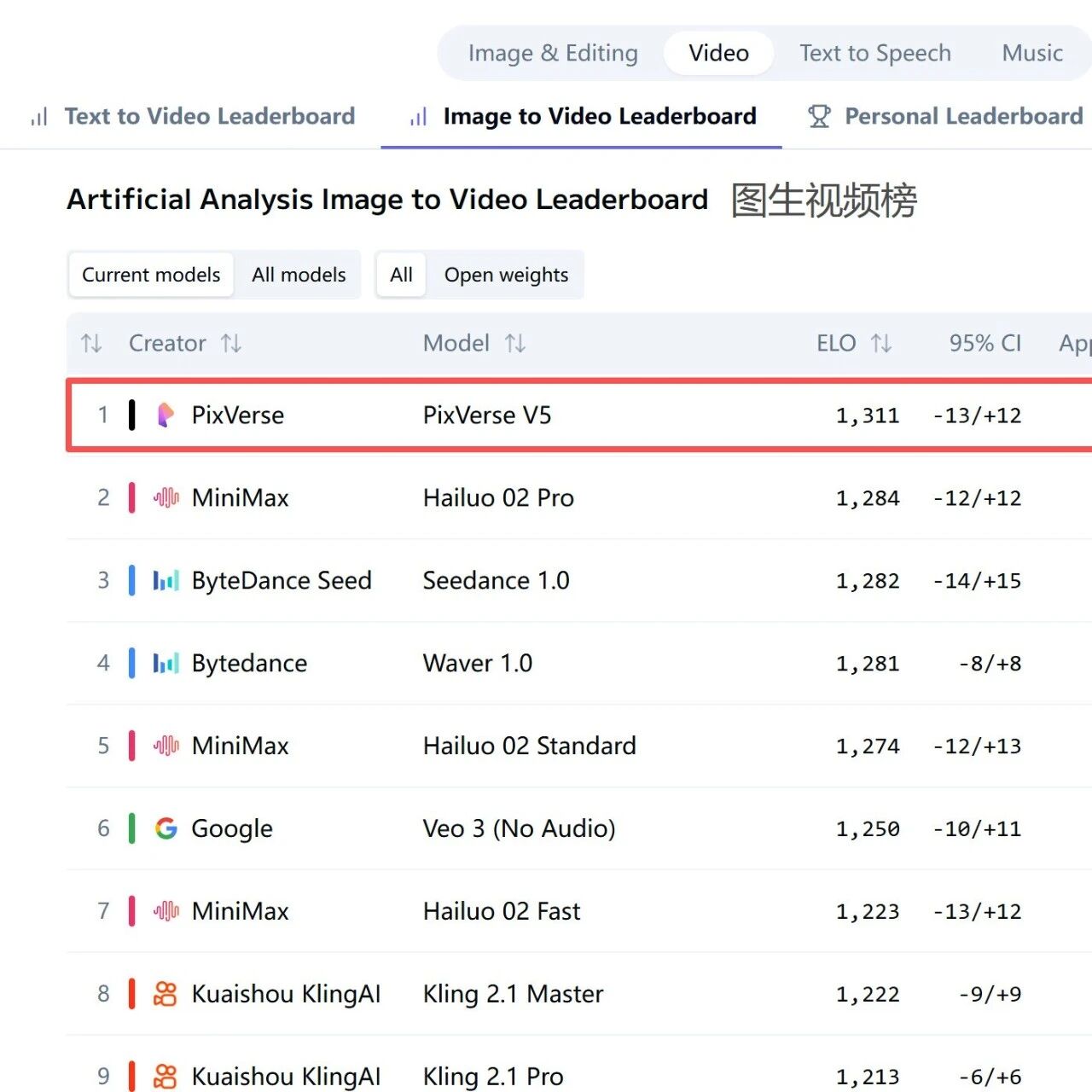
Task: Click the trophy icon for Personal Leaderboard
Action: 819,116
